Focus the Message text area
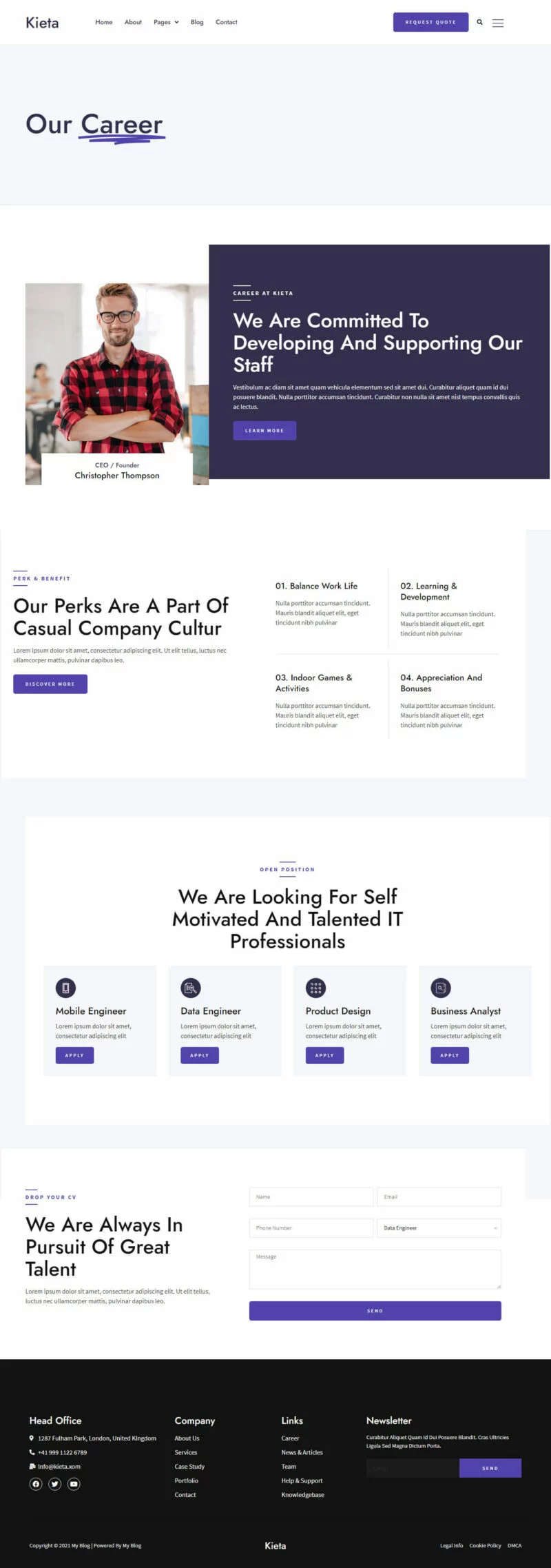551x1568 pixels. [375, 1269]
